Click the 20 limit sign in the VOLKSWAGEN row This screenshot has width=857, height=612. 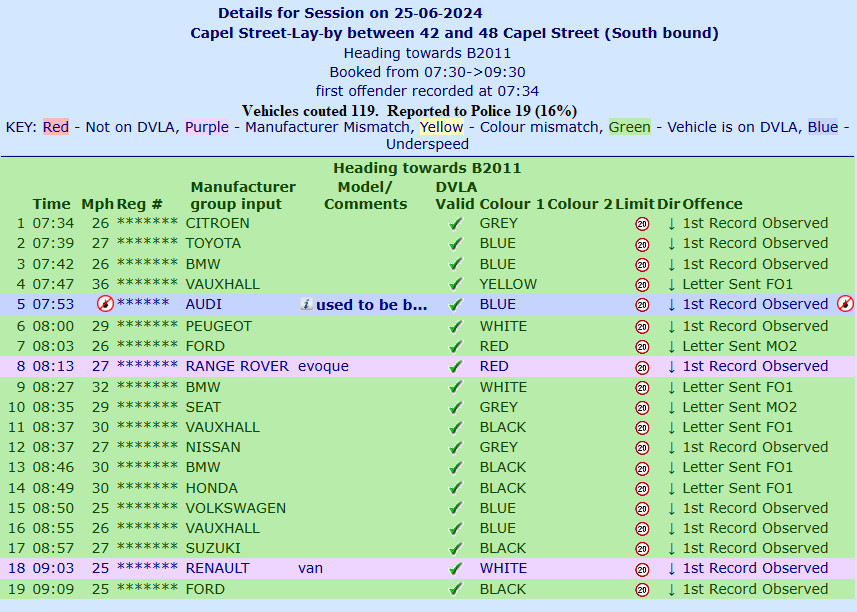[642, 509]
